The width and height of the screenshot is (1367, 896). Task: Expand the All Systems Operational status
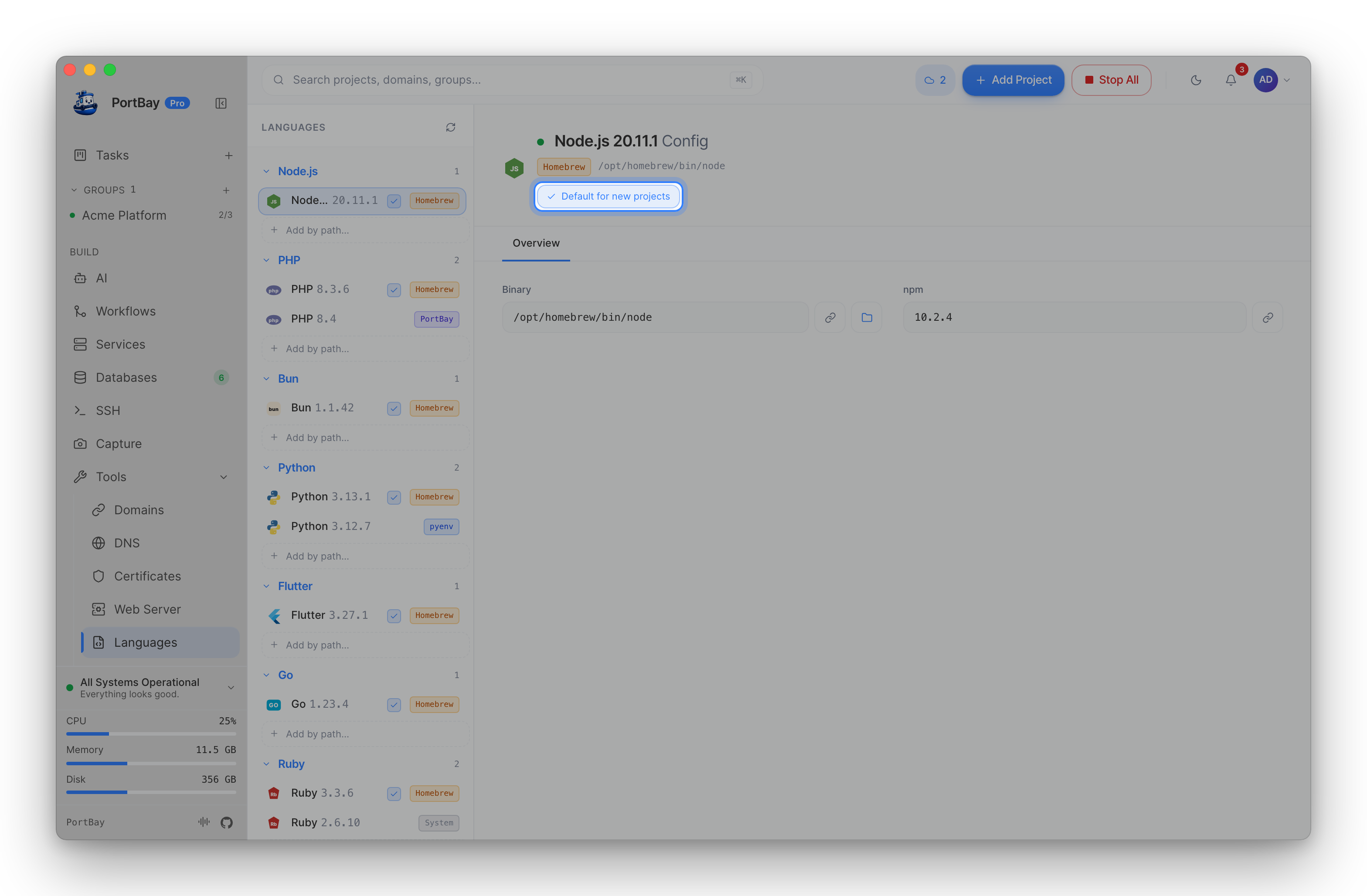click(230, 688)
